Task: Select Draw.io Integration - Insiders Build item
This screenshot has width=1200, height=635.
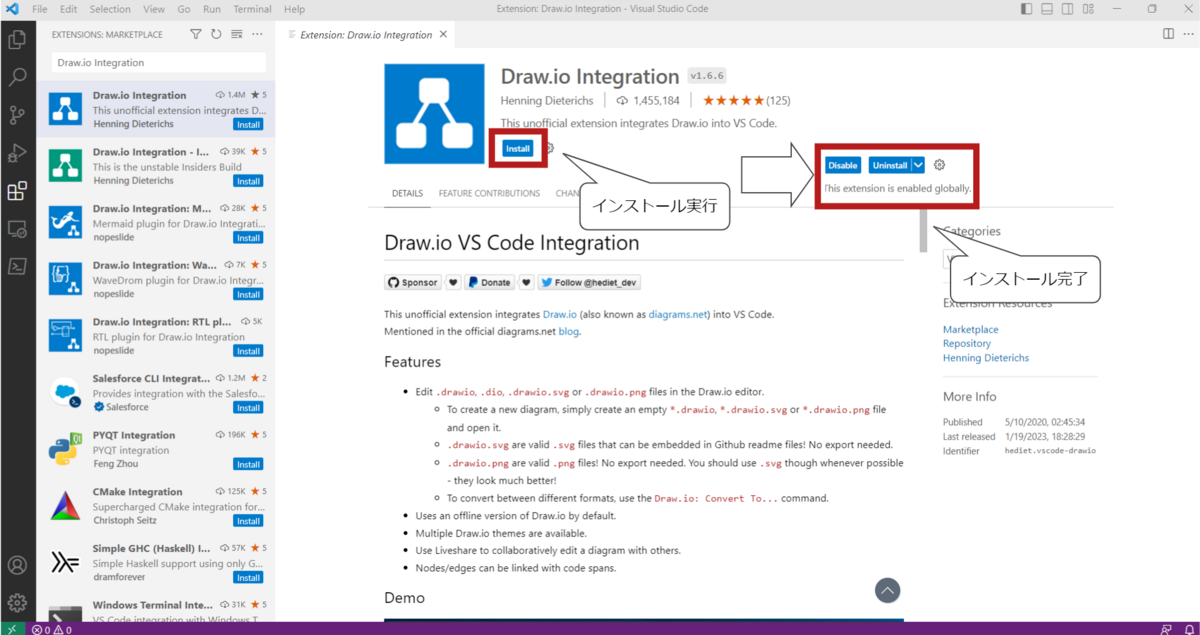Action: [x=155, y=167]
